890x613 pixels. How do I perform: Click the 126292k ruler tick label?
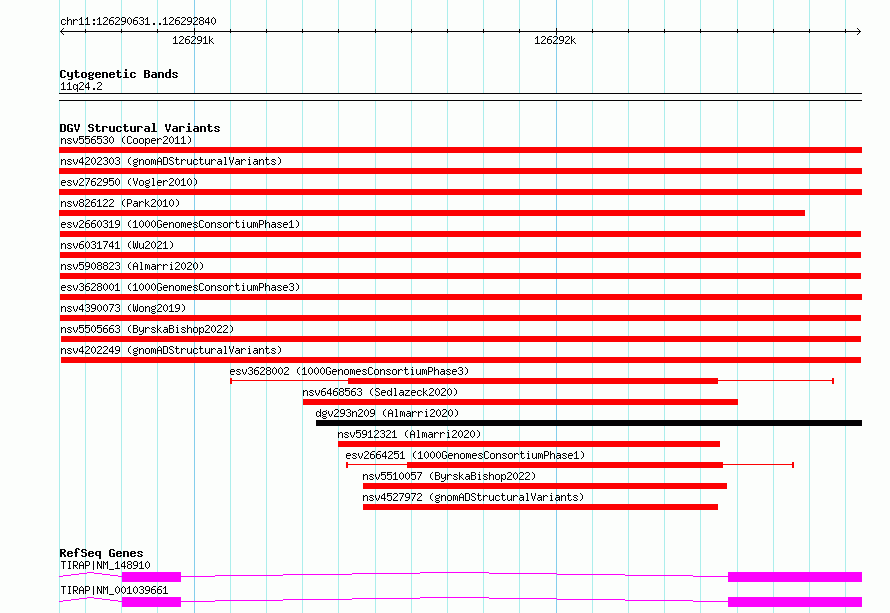pyautogui.click(x=555, y=40)
